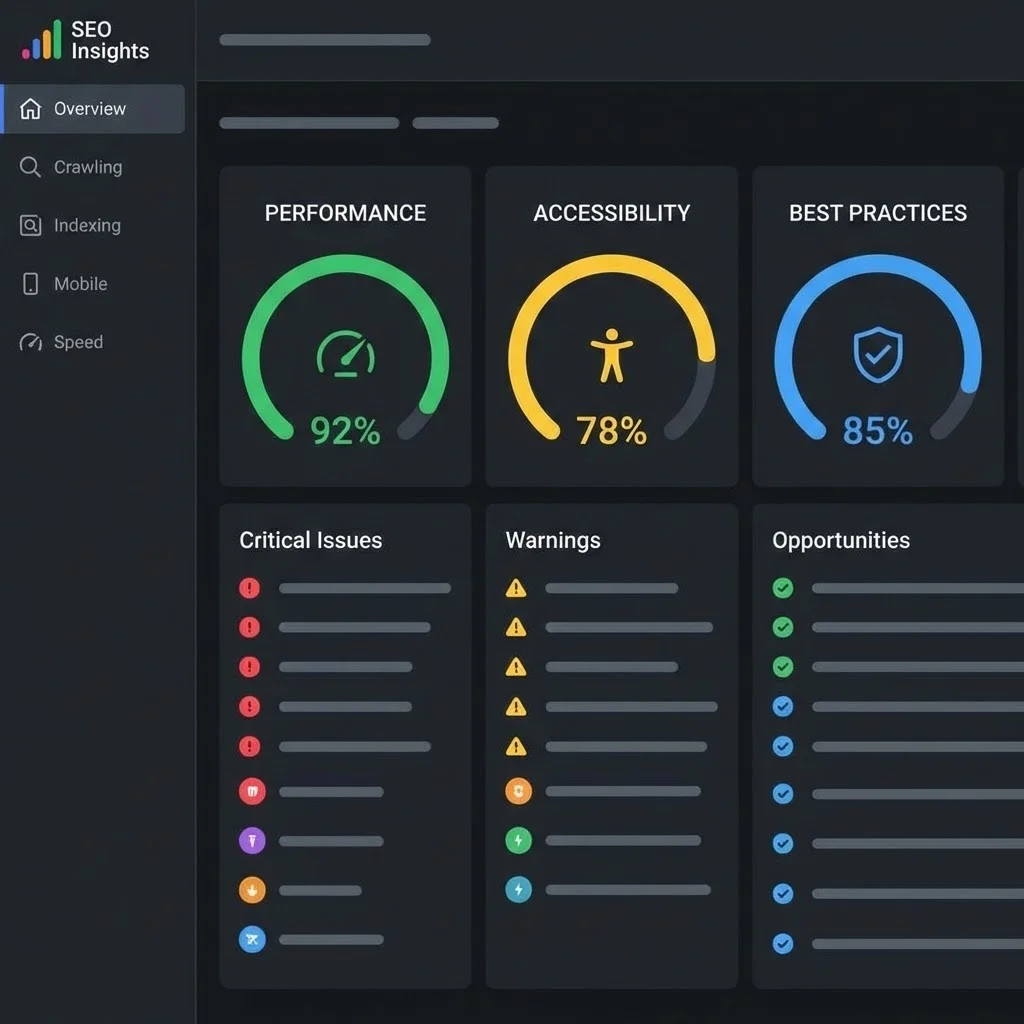The image size is (1024, 1024).
Task: Select the Overview home icon
Action: tap(30, 109)
